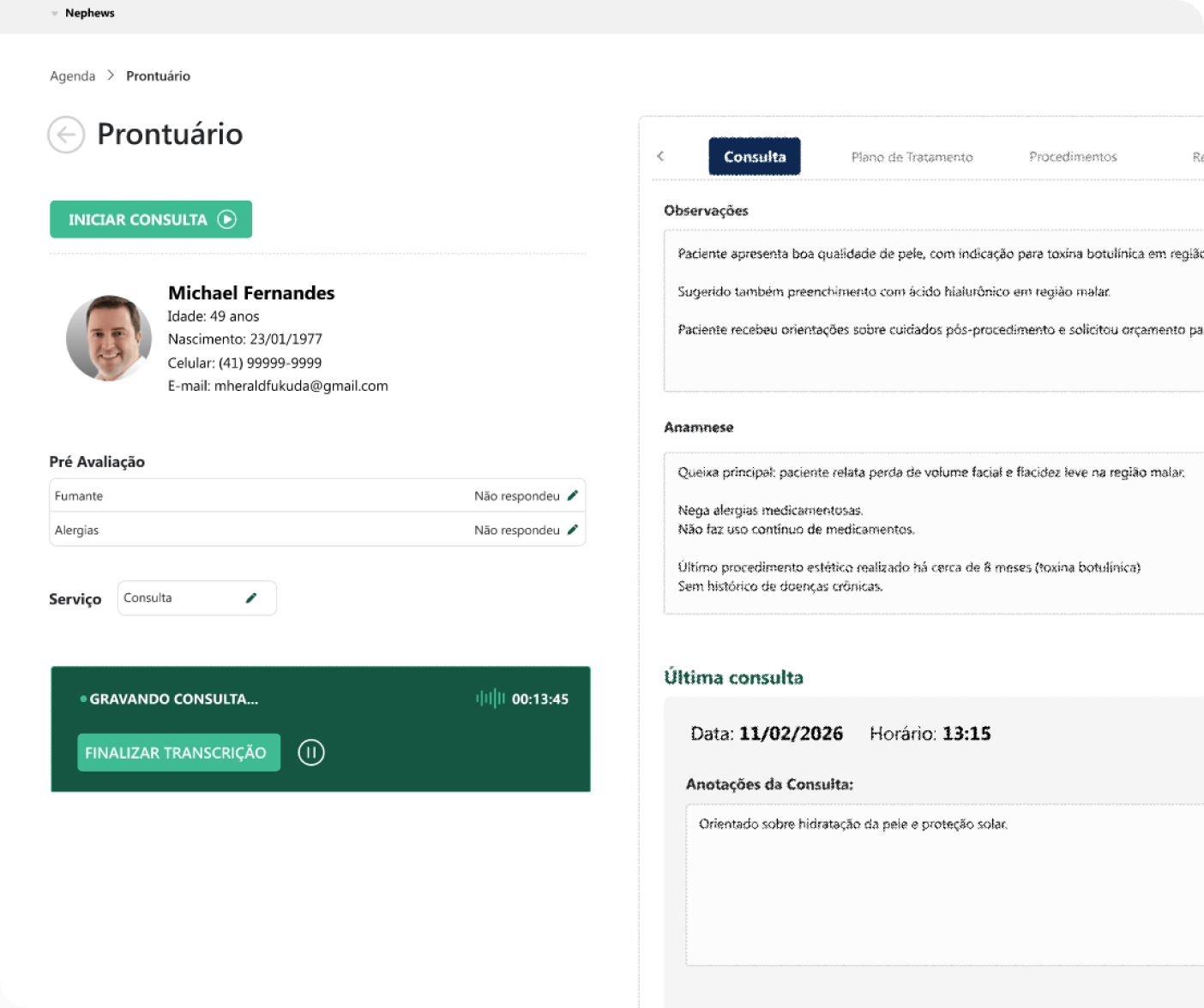Click the Horário 13:15 value
The height and width of the screenshot is (1008, 1204).
coord(966,734)
